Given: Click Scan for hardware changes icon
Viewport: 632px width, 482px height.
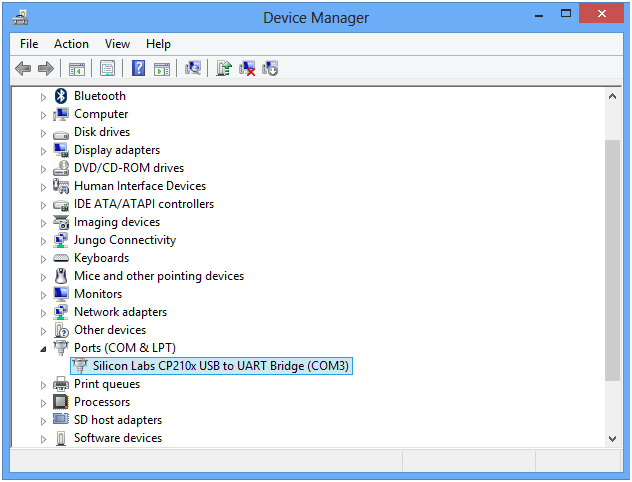Looking at the screenshot, I should [x=193, y=68].
